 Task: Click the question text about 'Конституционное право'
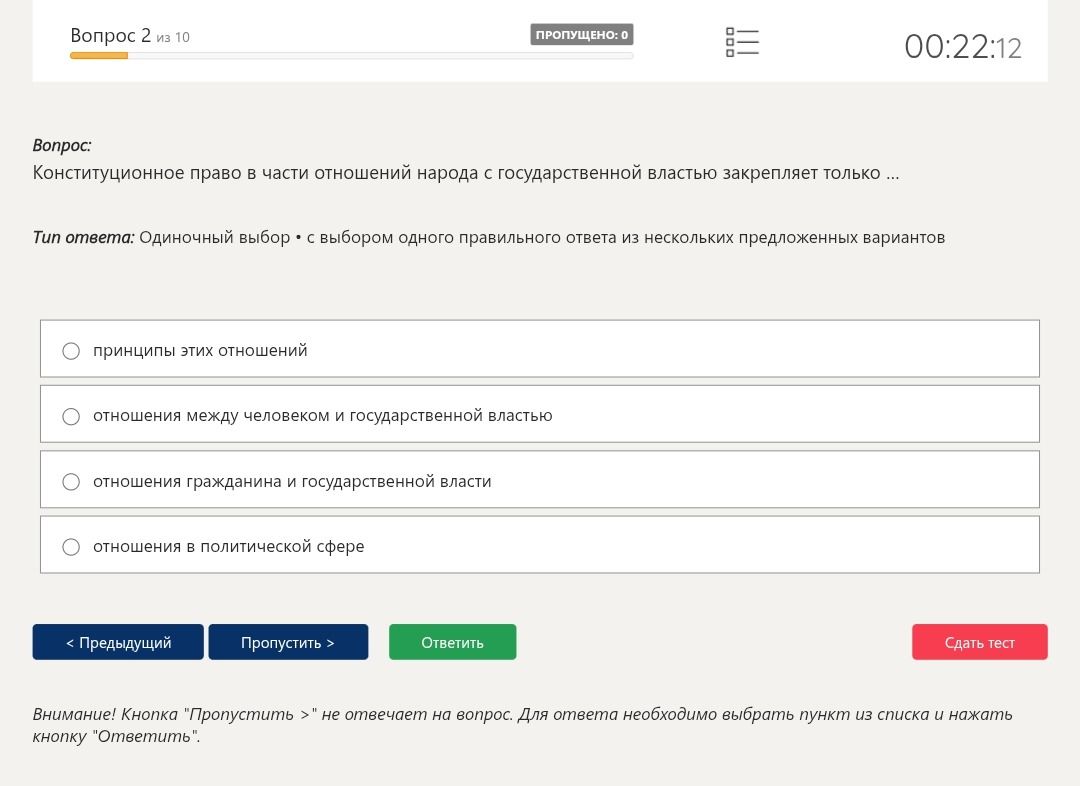point(466,173)
